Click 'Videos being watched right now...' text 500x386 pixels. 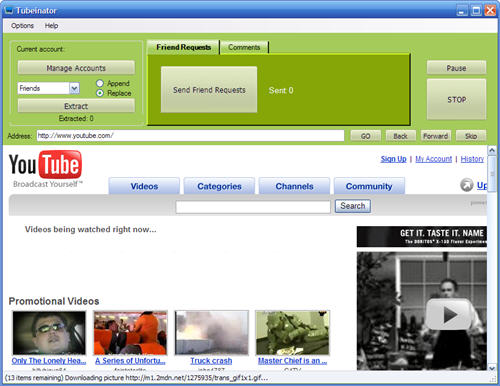pyautogui.click(x=90, y=229)
